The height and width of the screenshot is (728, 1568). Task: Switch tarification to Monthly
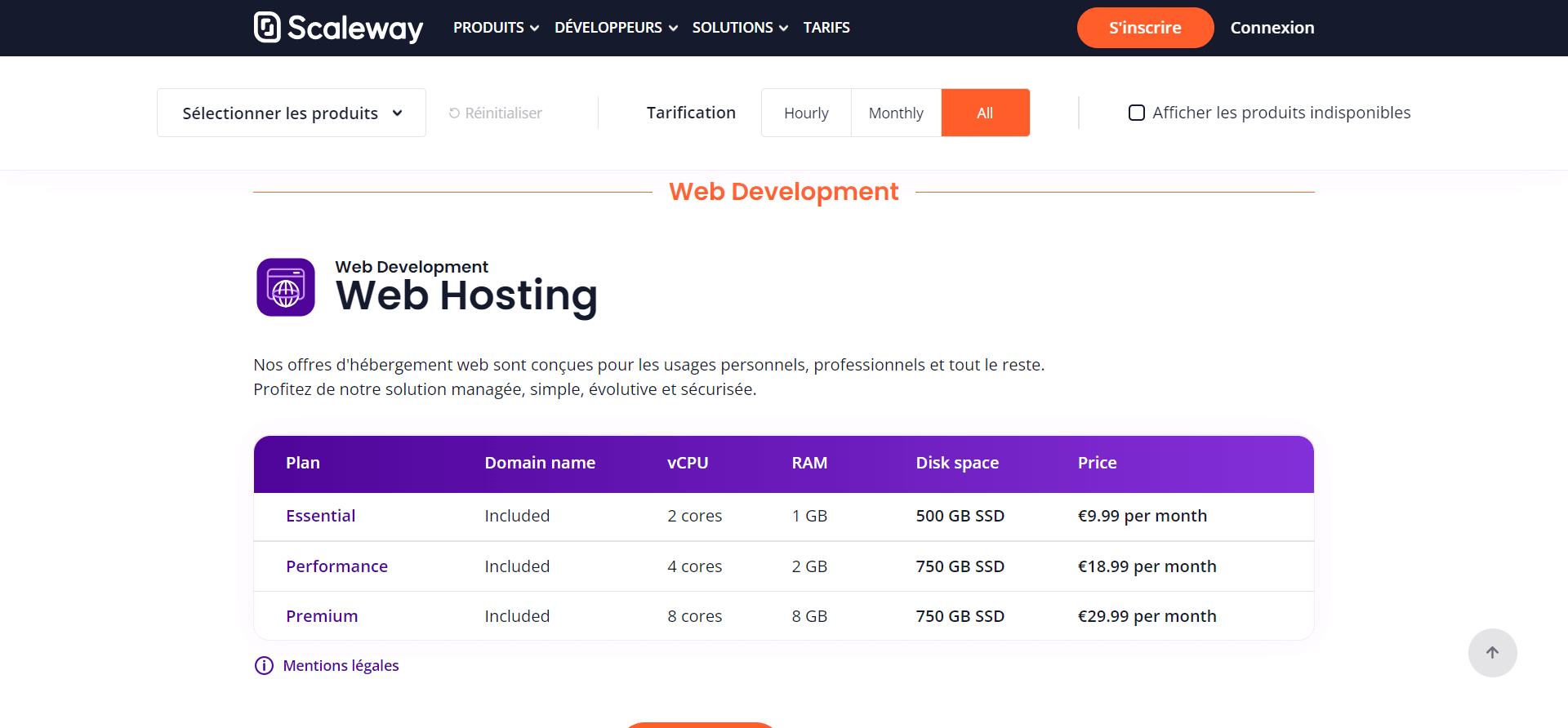pos(896,113)
